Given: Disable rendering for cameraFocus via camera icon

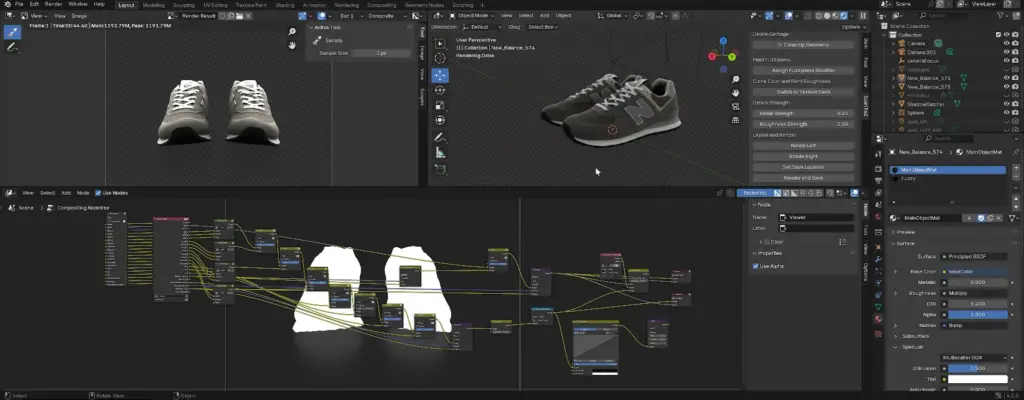Looking at the screenshot, I should 1016,61.
